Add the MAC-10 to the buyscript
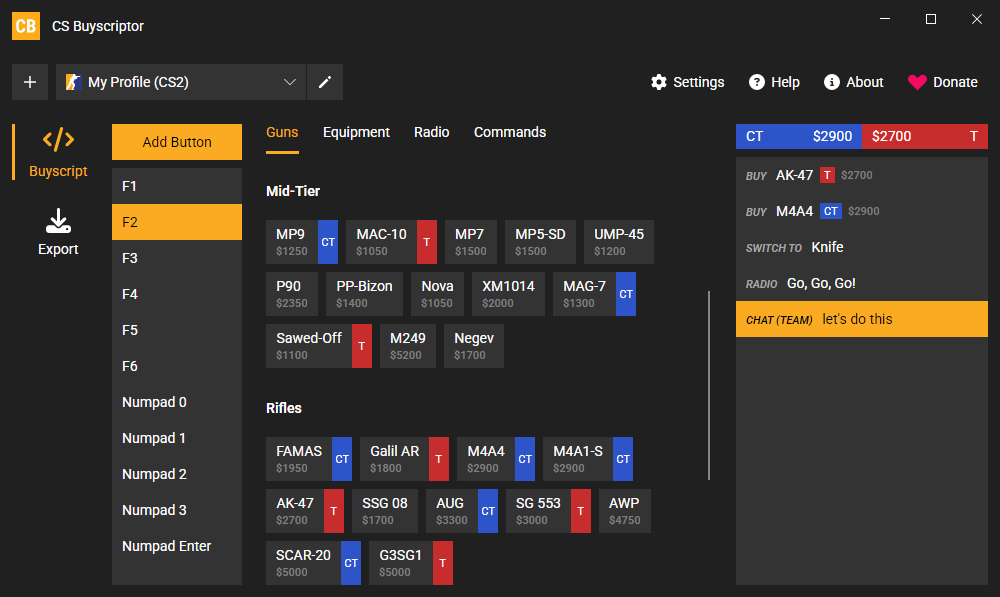This screenshot has width=1000, height=597. 391,242
